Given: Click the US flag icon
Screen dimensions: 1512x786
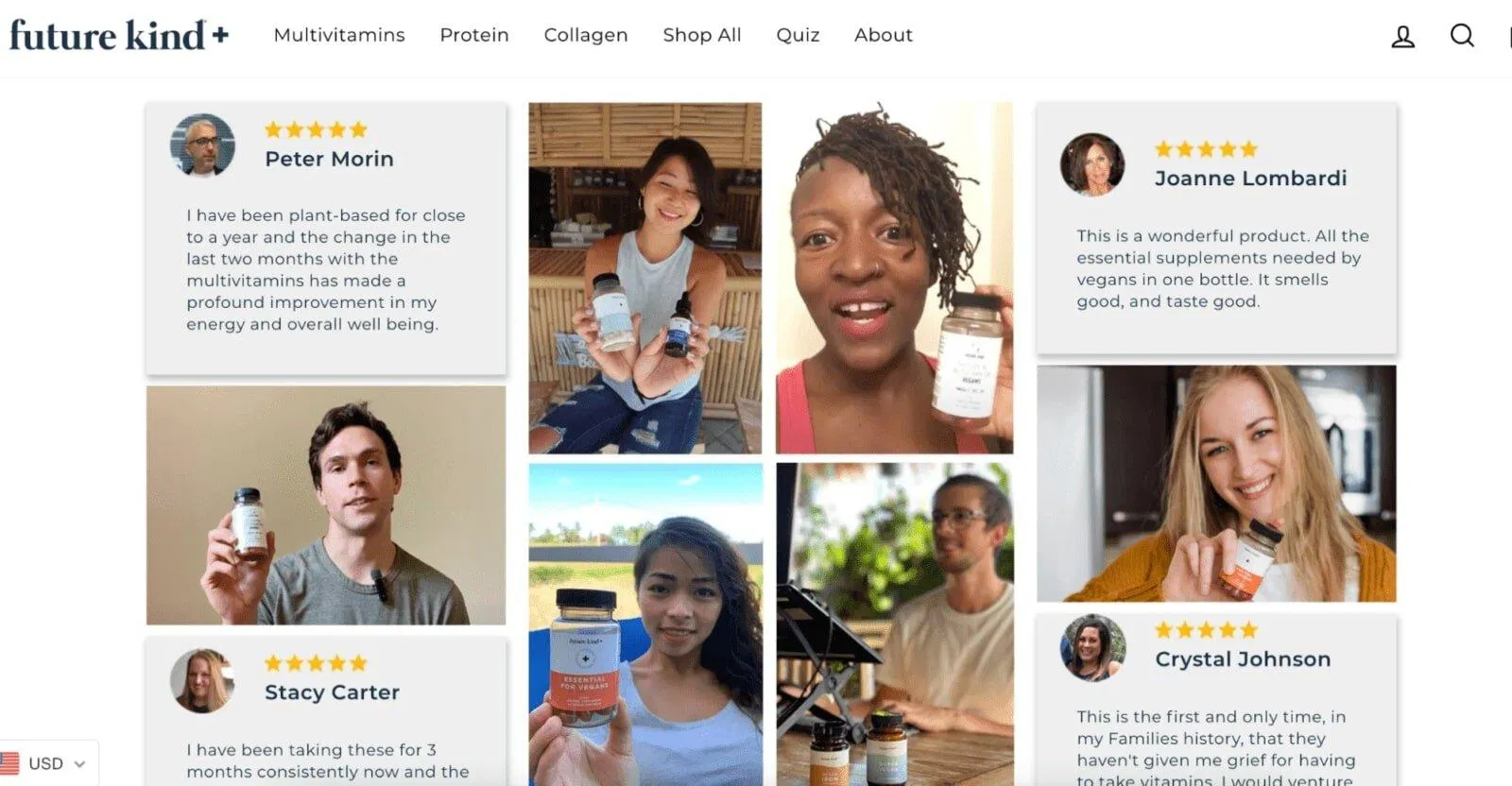Looking at the screenshot, I should click(10, 763).
